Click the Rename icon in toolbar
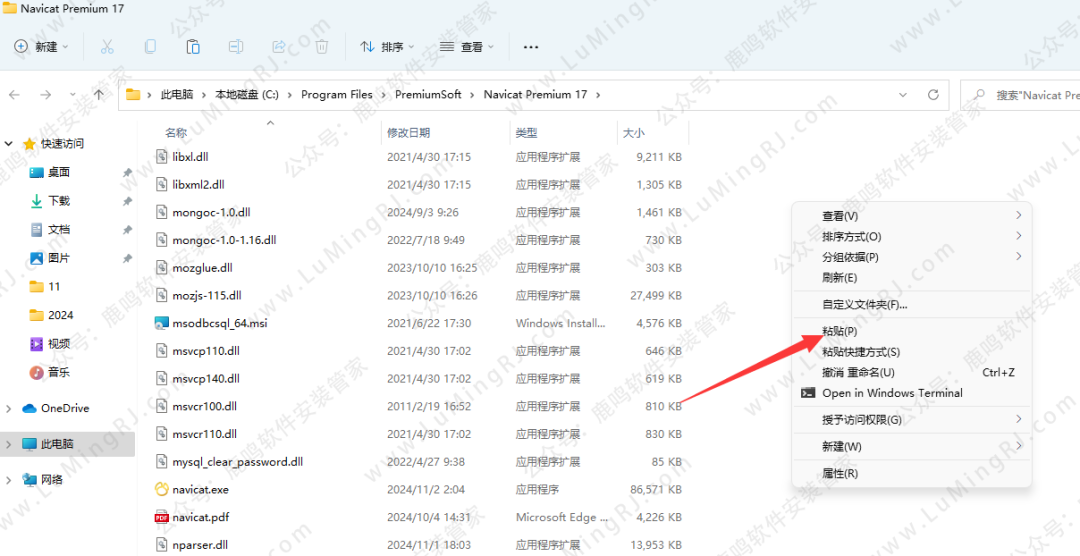The image size is (1080, 556). coord(236,47)
